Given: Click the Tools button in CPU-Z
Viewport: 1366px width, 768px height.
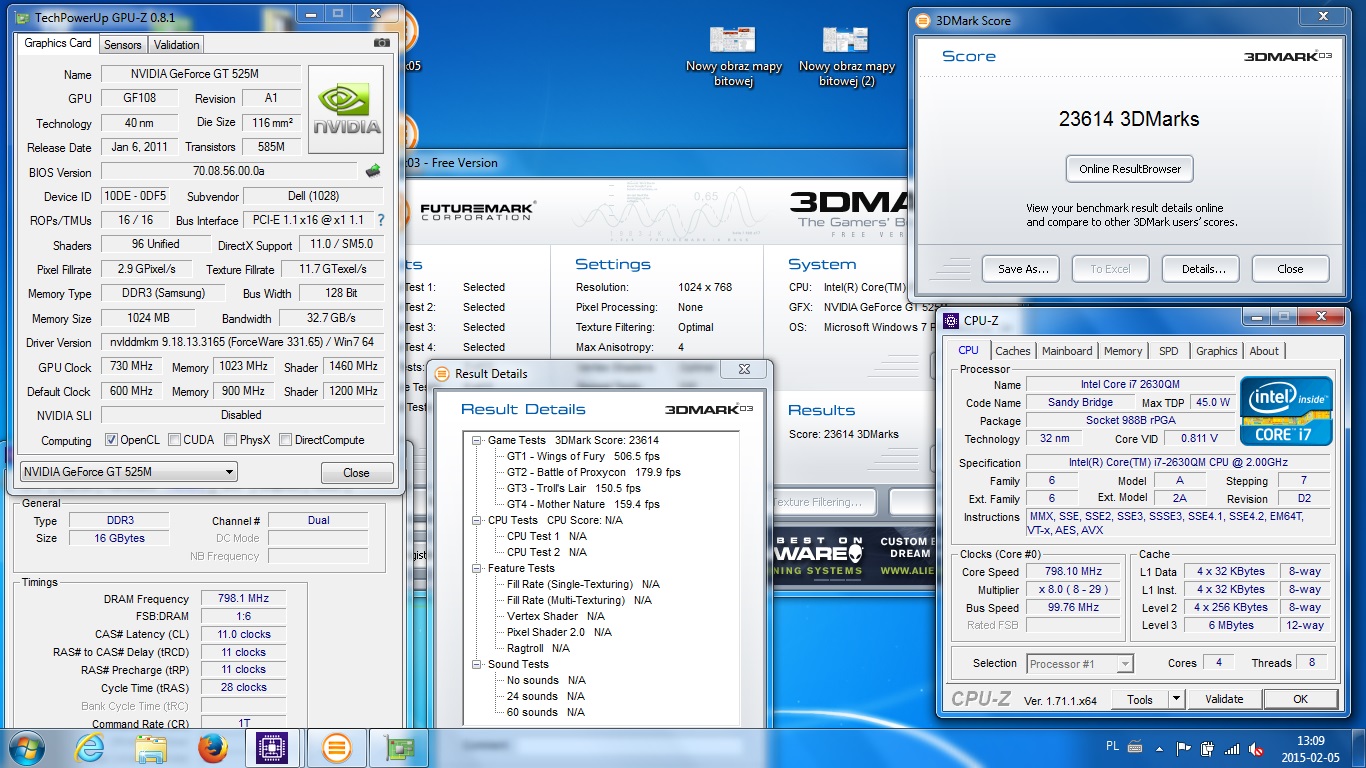Looking at the screenshot, I should click(x=1140, y=699).
